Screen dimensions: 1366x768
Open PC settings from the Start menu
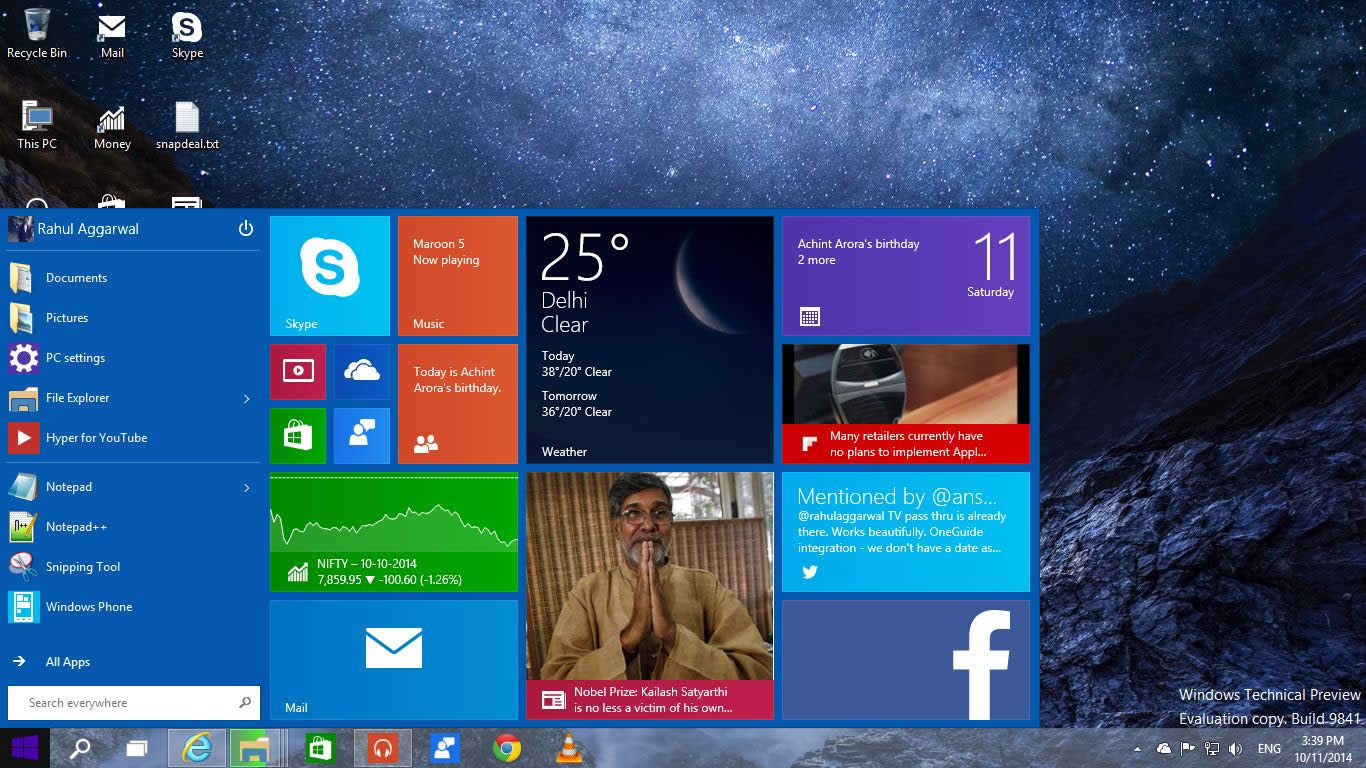[75, 357]
